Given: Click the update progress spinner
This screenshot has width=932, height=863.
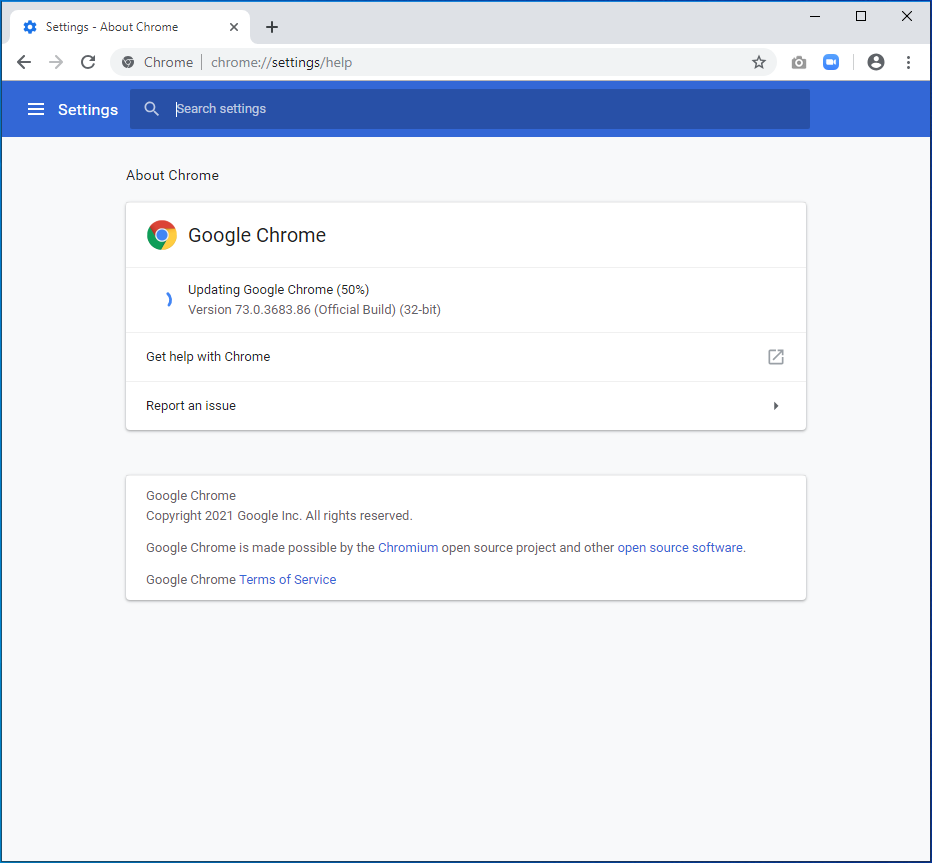Looking at the screenshot, I should coord(167,299).
